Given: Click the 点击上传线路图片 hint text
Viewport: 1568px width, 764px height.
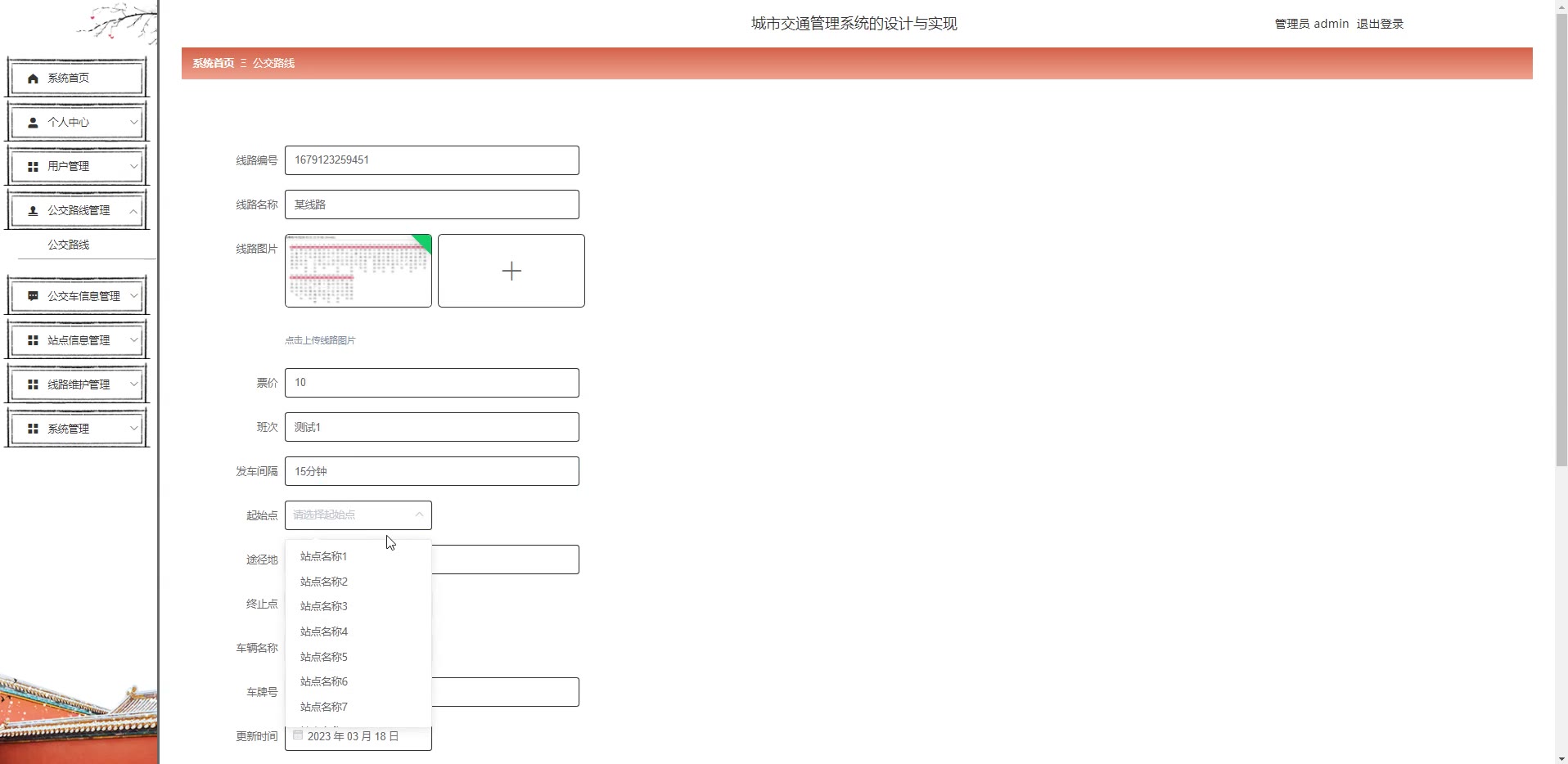Looking at the screenshot, I should (320, 340).
